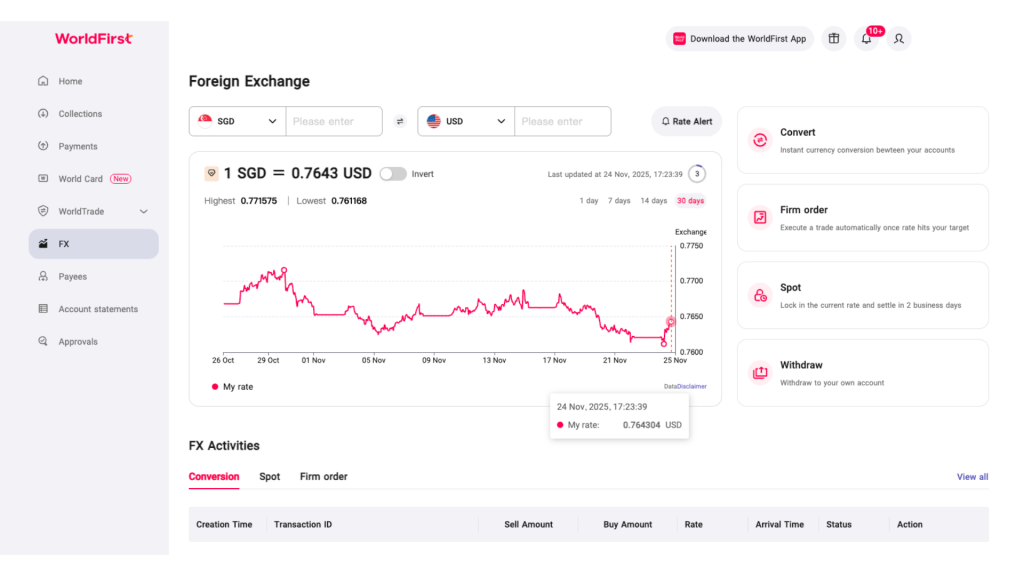Click the Spot card icon
Viewport: 1024px width, 576px height.
click(760, 295)
